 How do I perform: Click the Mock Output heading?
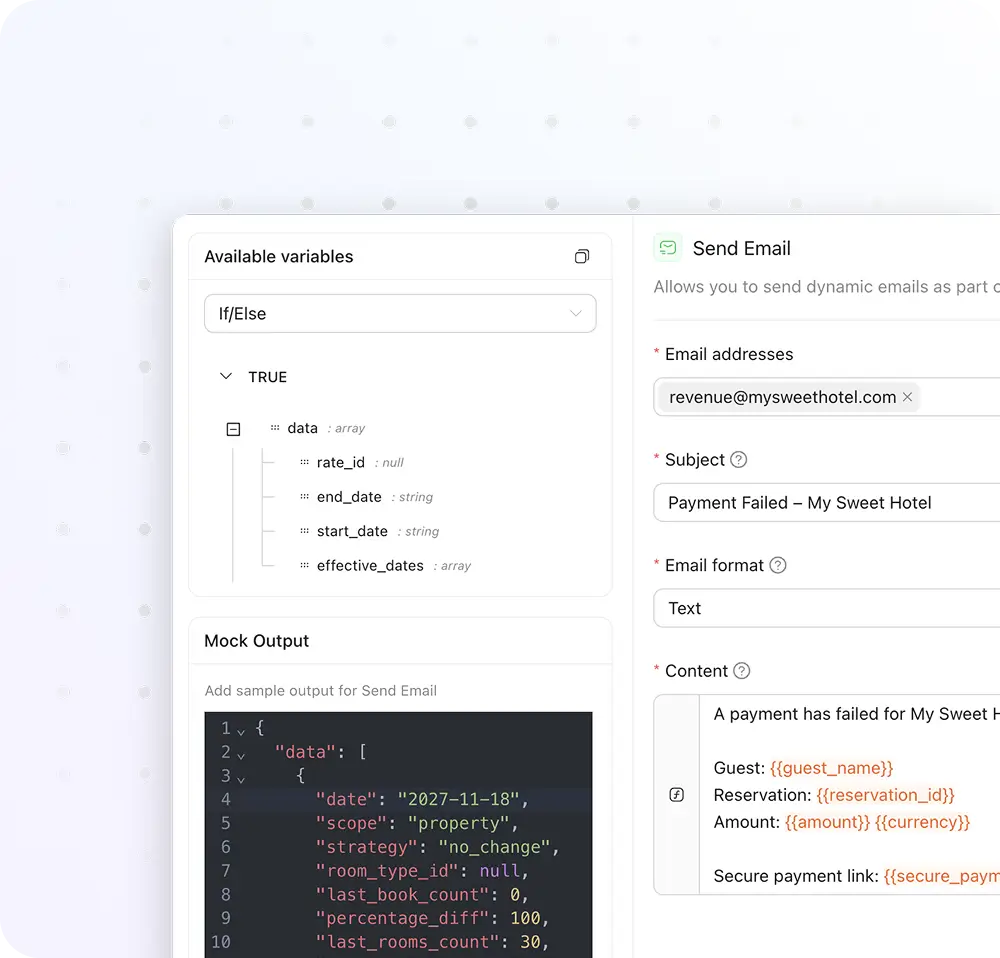256,640
